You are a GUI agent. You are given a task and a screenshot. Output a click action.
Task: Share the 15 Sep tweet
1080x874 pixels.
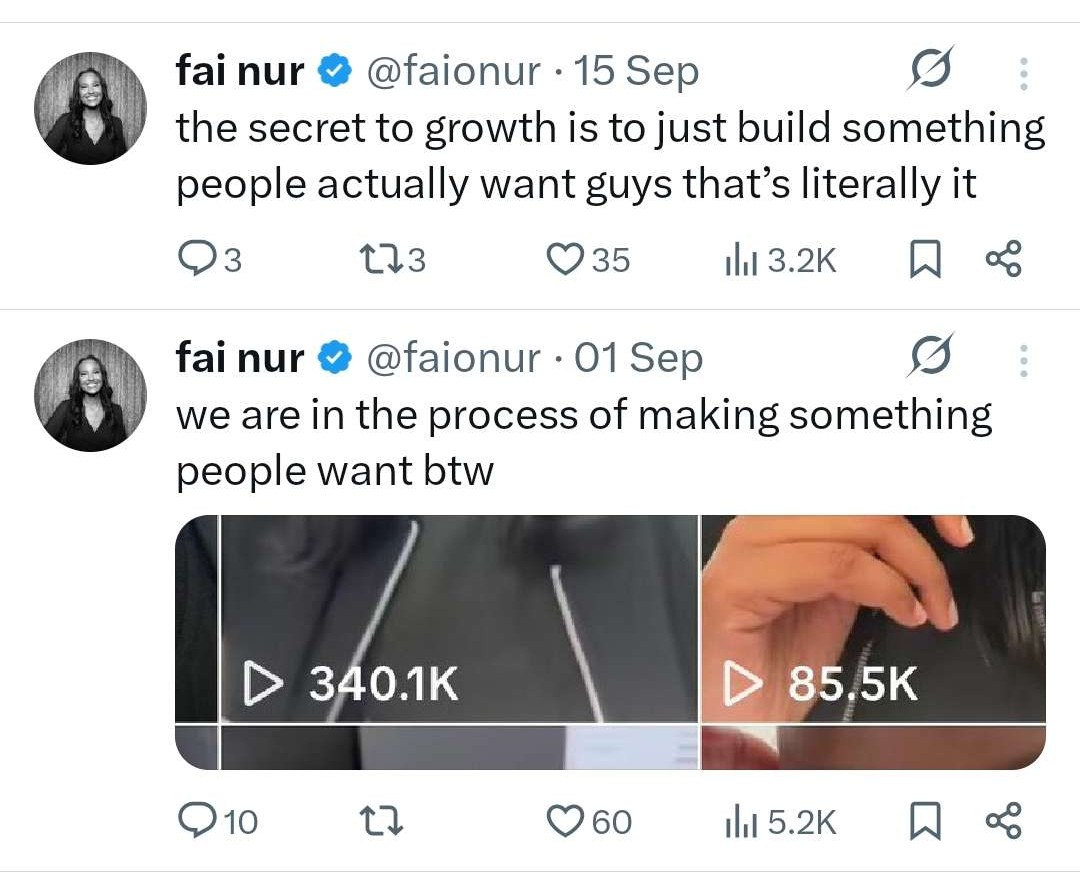1004,259
